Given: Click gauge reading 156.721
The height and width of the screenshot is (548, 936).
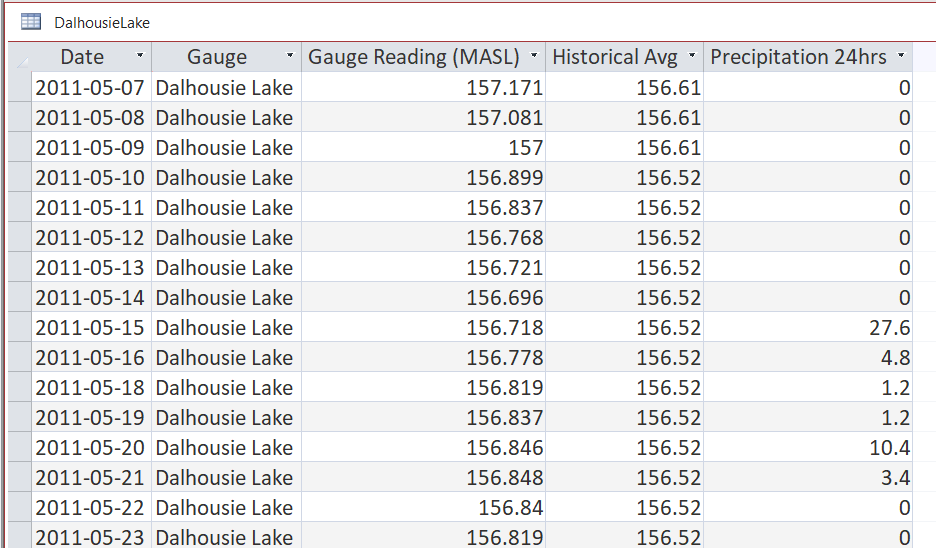Looking at the screenshot, I should pyautogui.click(x=423, y=267).
